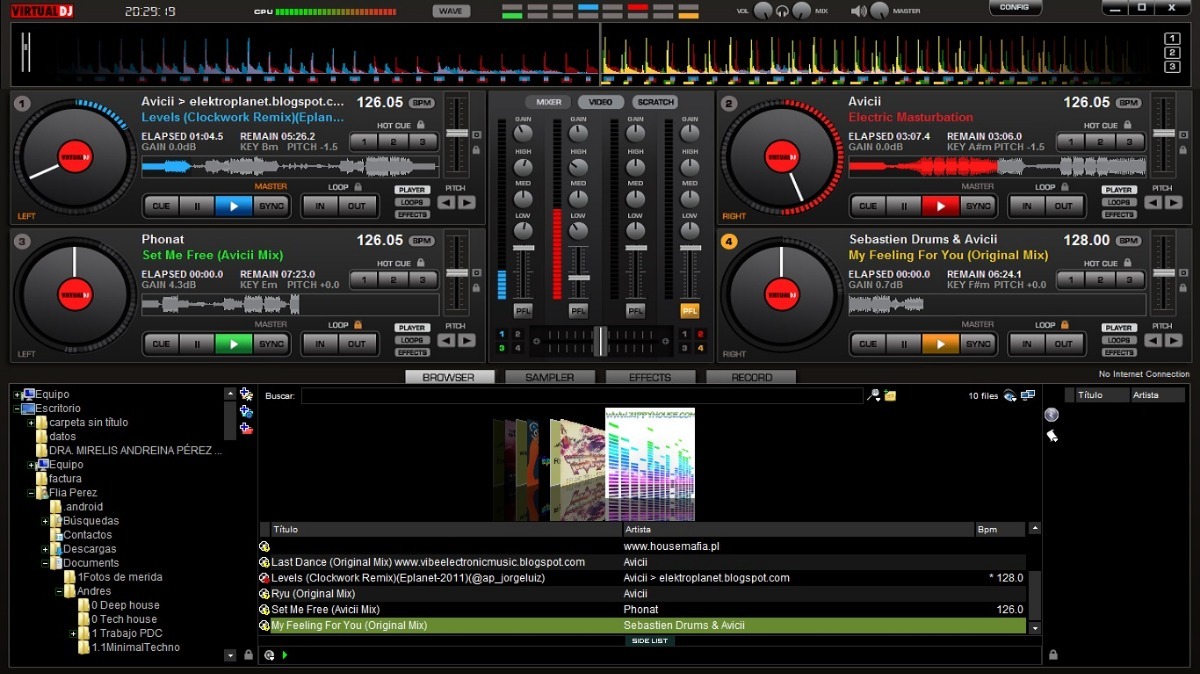The height and width of the screenshot is (674, 1200).
Task: Select the BROWSER tab
Action: (x=449, y=377)
